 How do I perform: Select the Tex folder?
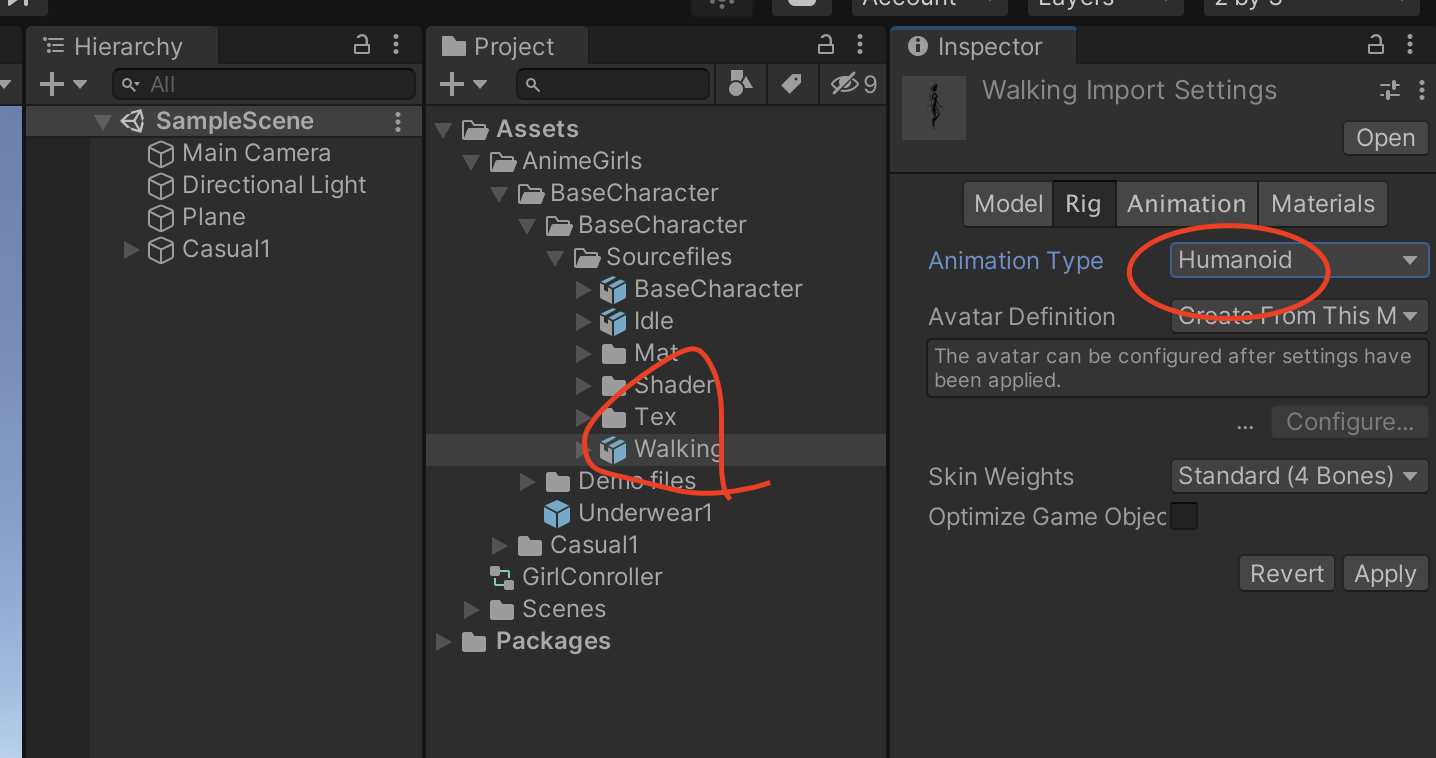click(655, 417)
